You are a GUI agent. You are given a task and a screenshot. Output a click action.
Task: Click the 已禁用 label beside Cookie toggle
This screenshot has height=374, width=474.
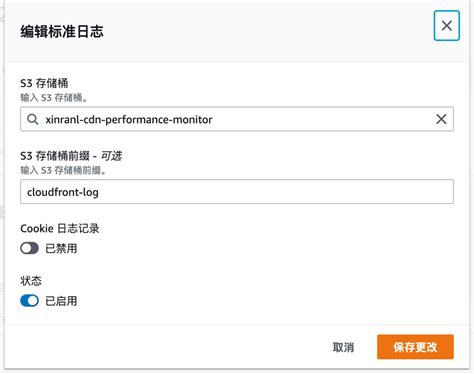pyautogui.click(x=61, y=248)
